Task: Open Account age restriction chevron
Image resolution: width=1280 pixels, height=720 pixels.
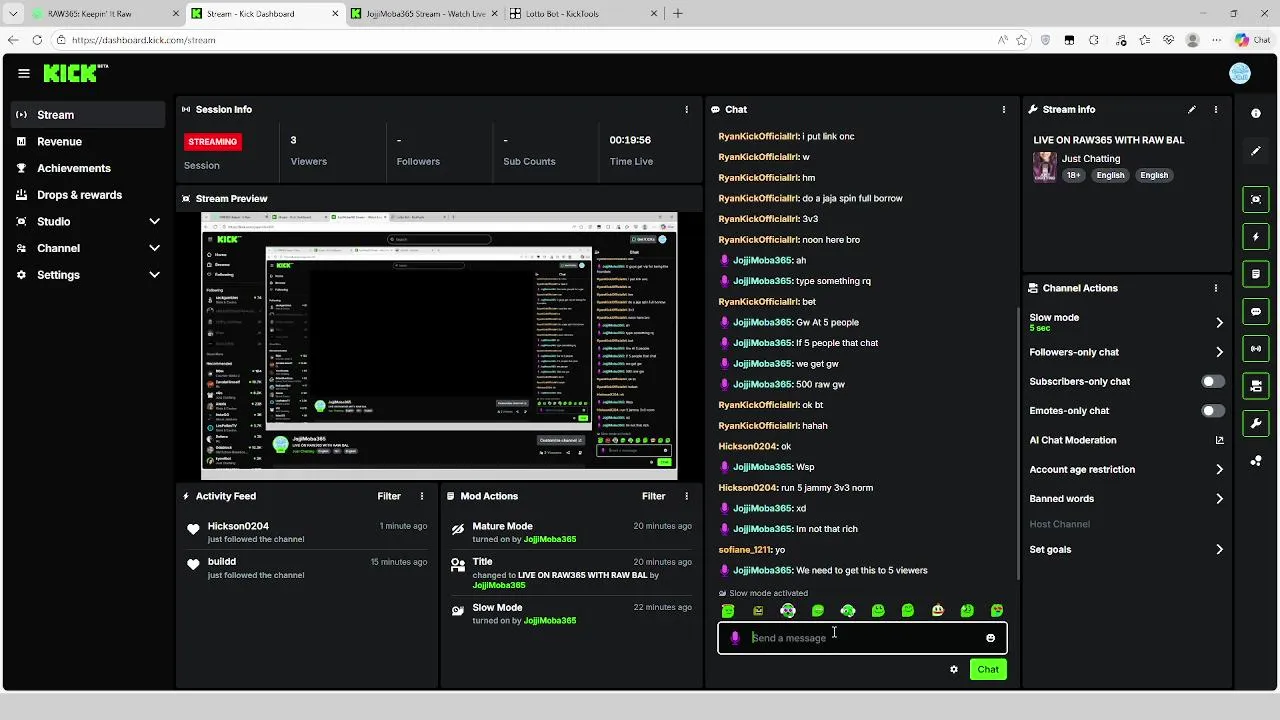Action: [x=1219, y=469]
